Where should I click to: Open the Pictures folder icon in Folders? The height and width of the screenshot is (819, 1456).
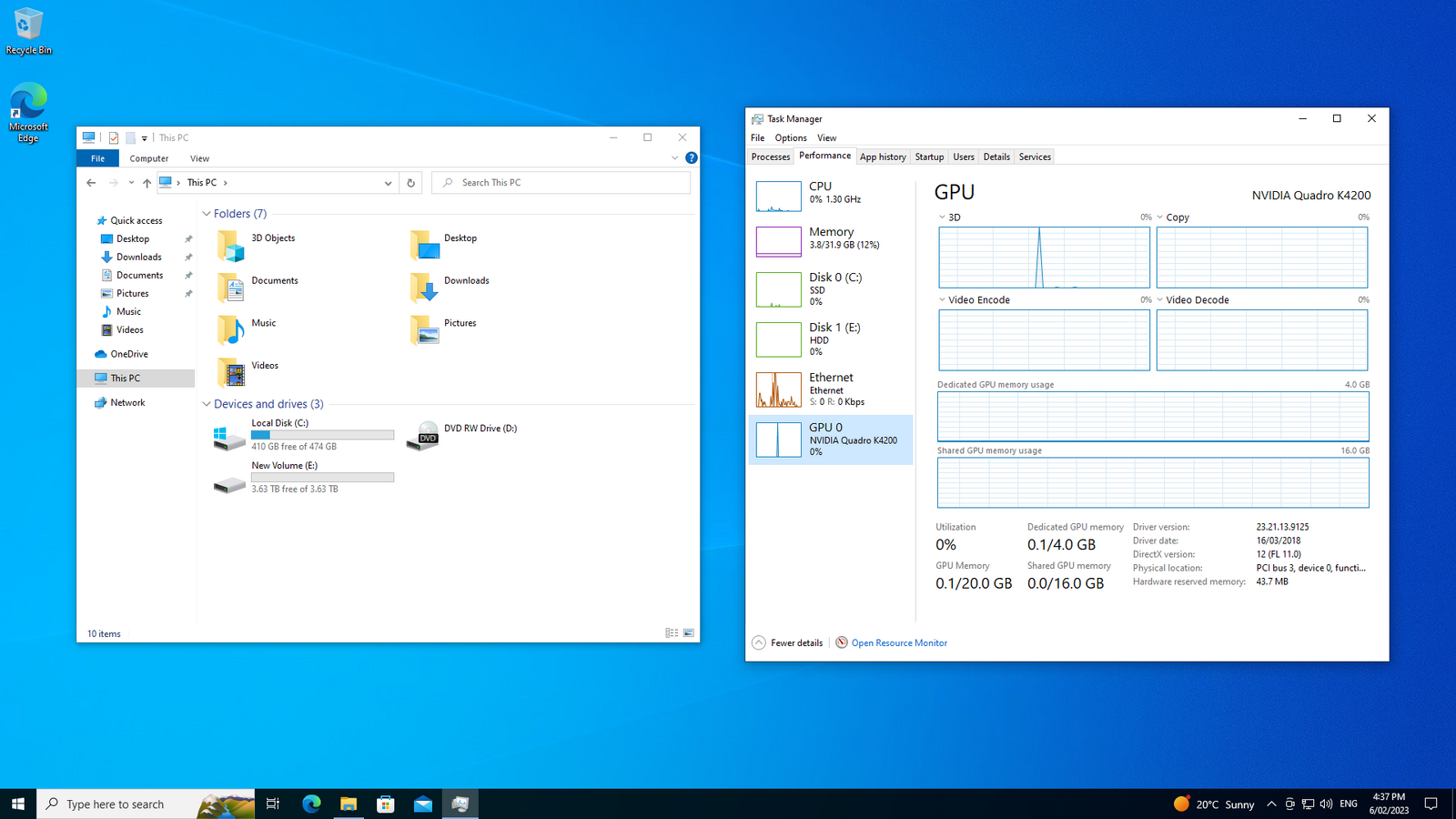(x=424, y=329)
